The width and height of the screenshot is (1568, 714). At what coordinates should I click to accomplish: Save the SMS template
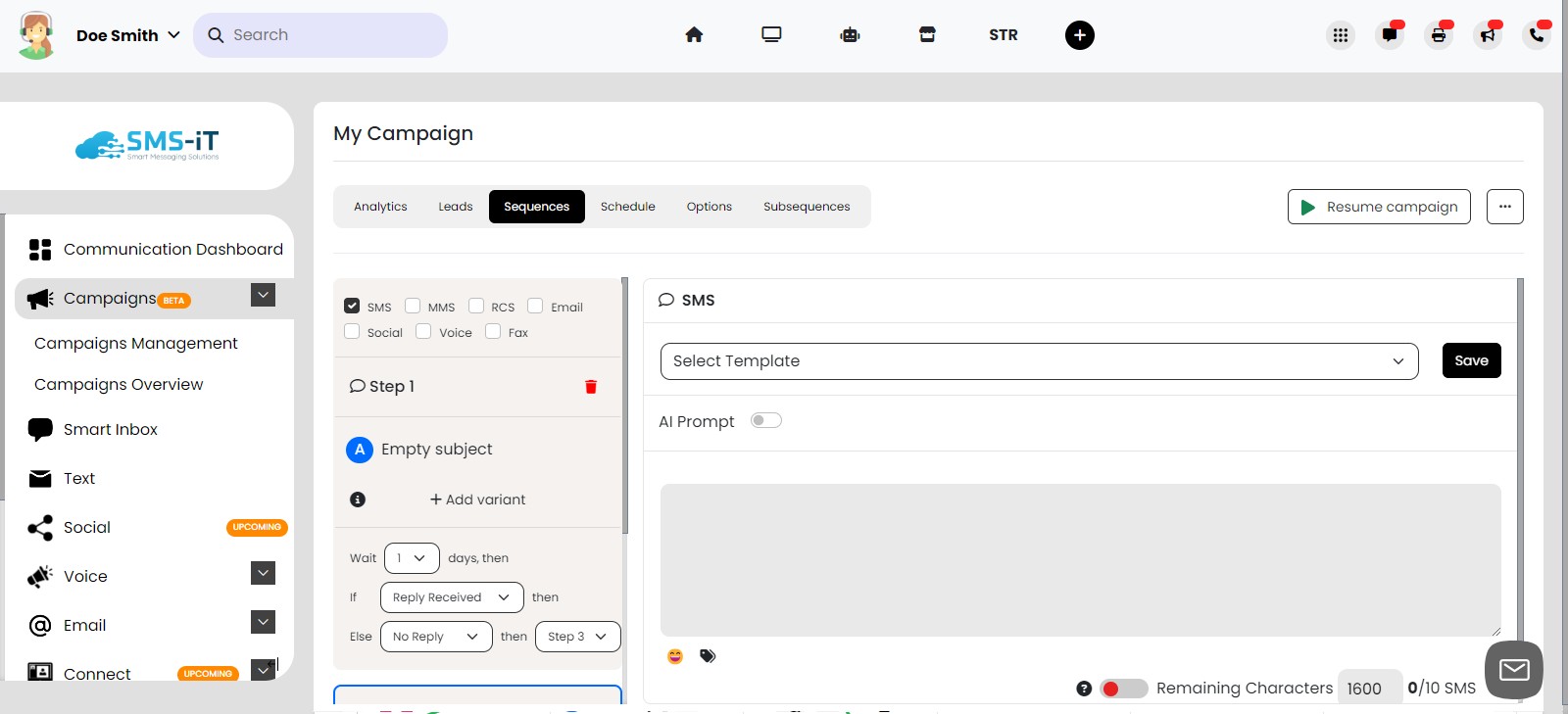[1471, 360]
